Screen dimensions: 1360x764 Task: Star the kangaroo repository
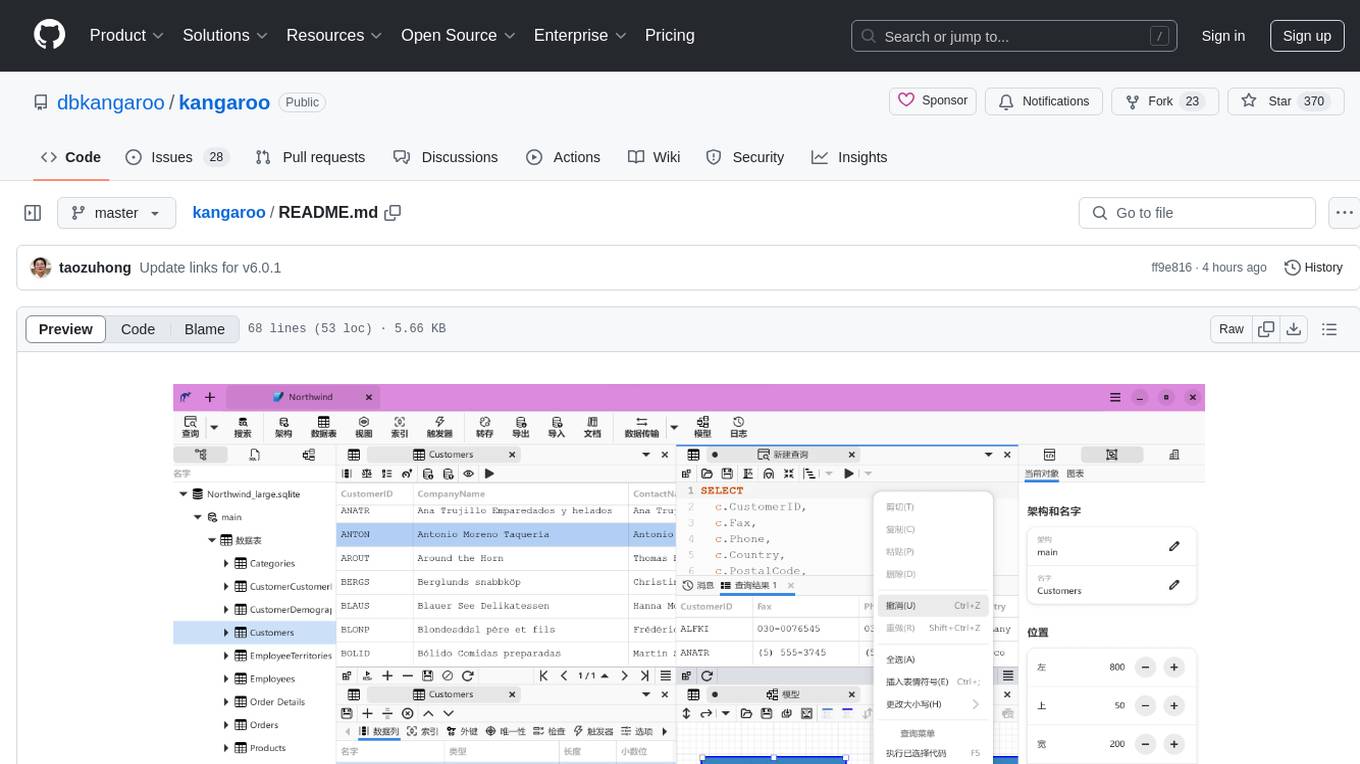tap(1285, 101)
